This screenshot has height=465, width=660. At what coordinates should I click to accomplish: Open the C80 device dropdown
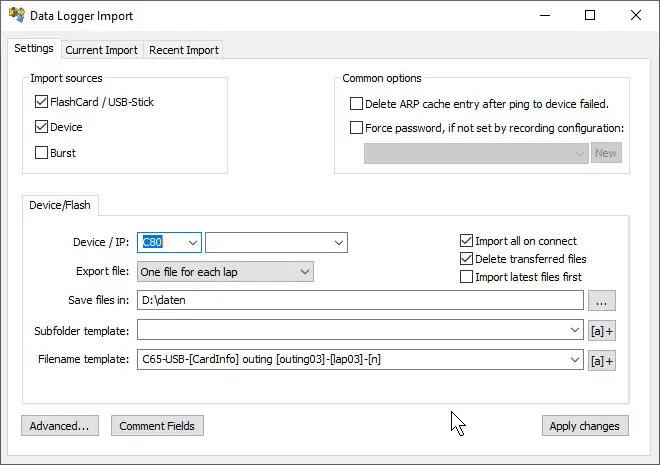pos(192,242)
